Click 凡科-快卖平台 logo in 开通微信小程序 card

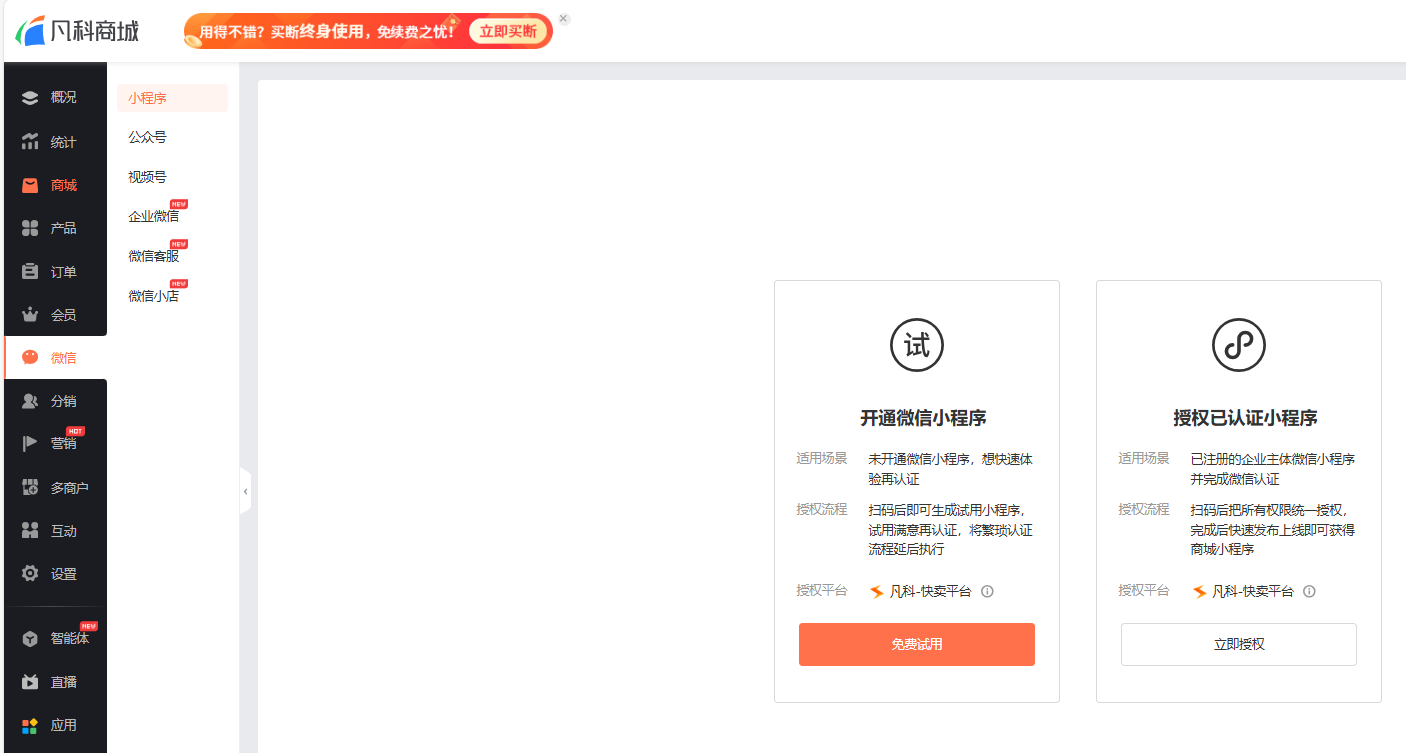tap(877, 591)
